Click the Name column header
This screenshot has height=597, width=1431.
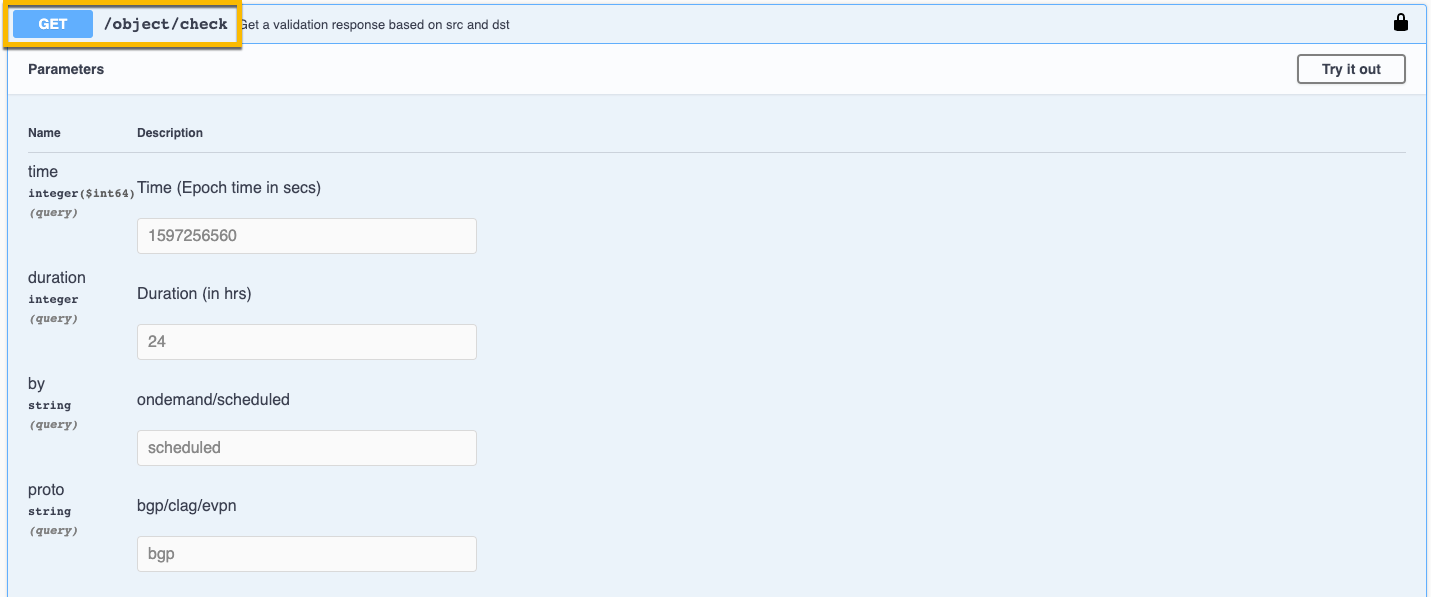click(44, 133)
